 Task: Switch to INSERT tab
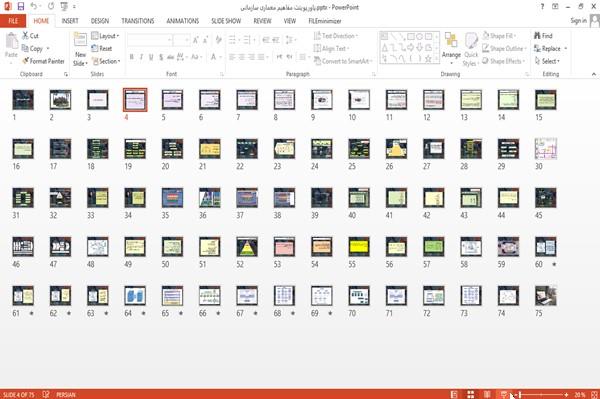point(70,21)
